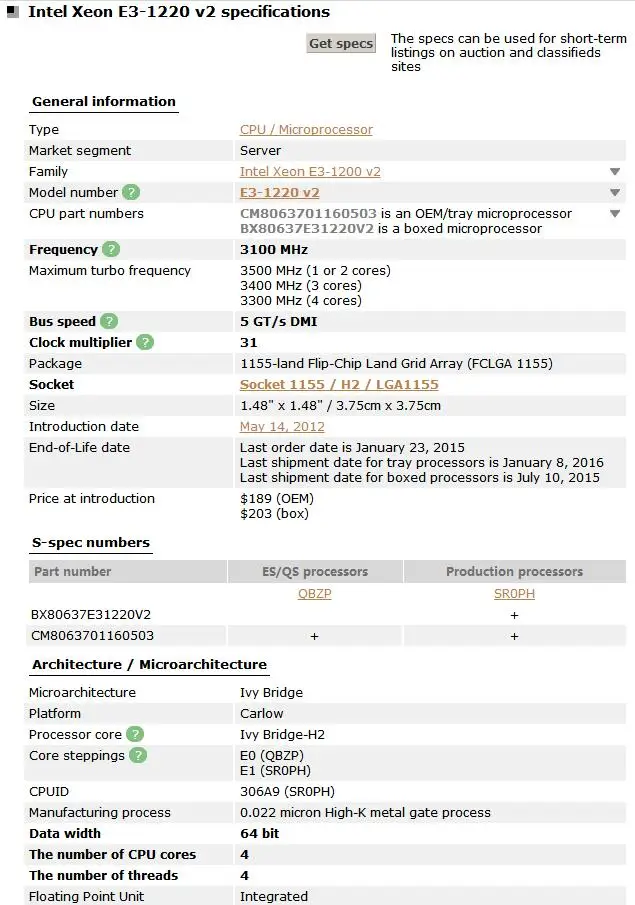
Task: Click help icon beside Core steppings
Action: pyautogui.click(x=138, y=756)
